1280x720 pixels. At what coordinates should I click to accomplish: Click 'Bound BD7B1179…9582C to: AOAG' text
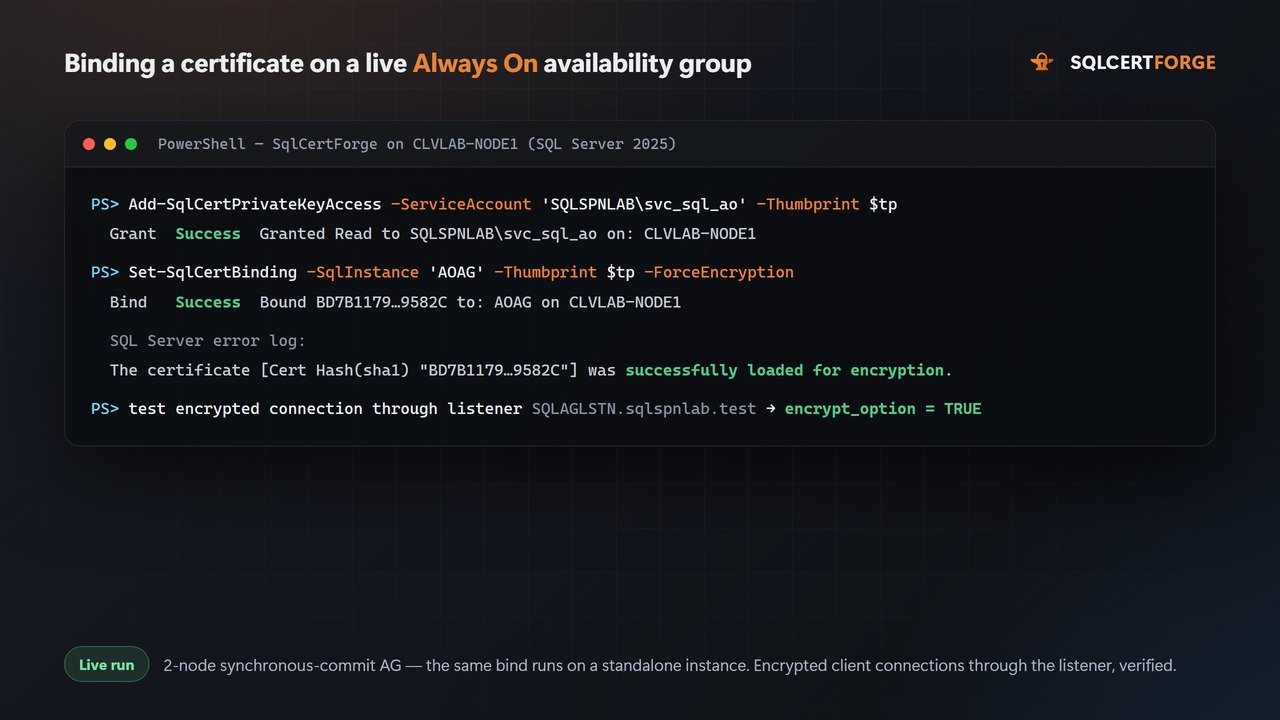coord(396,302)
